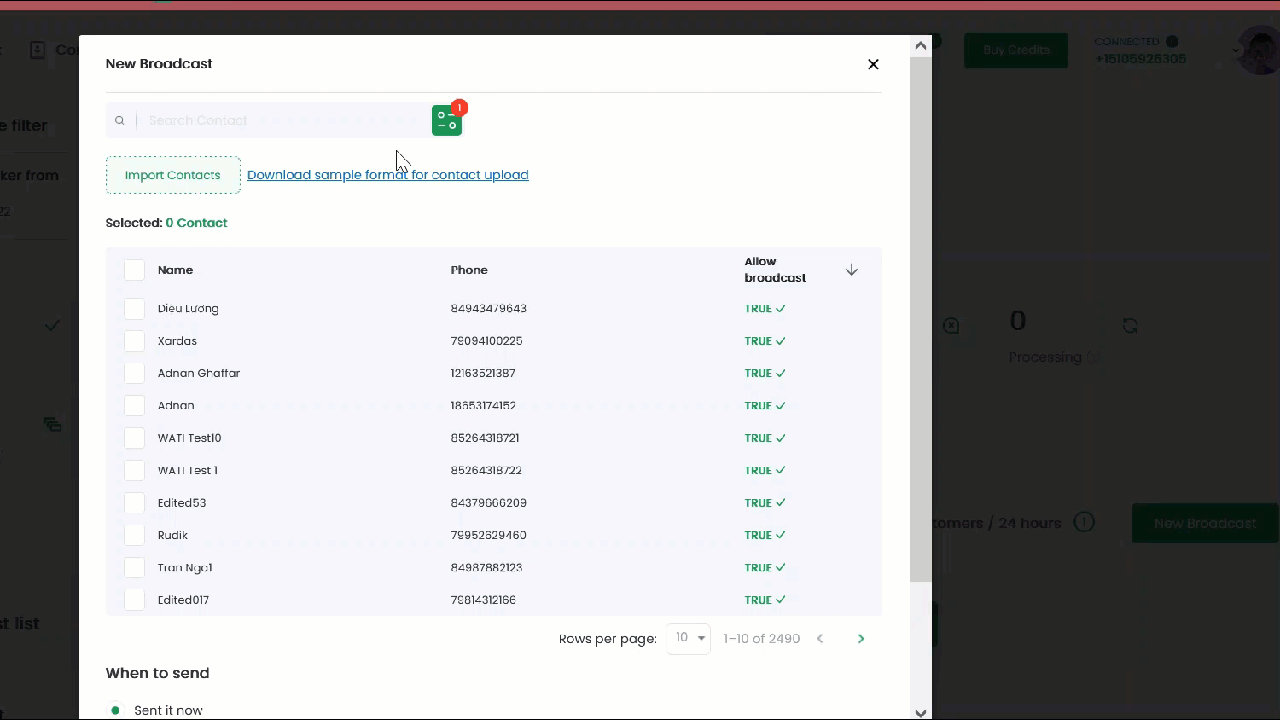Click the dialog scrollbar down arrow
The height and width of the screenshot is (720, 1280).
click(921, 712)
